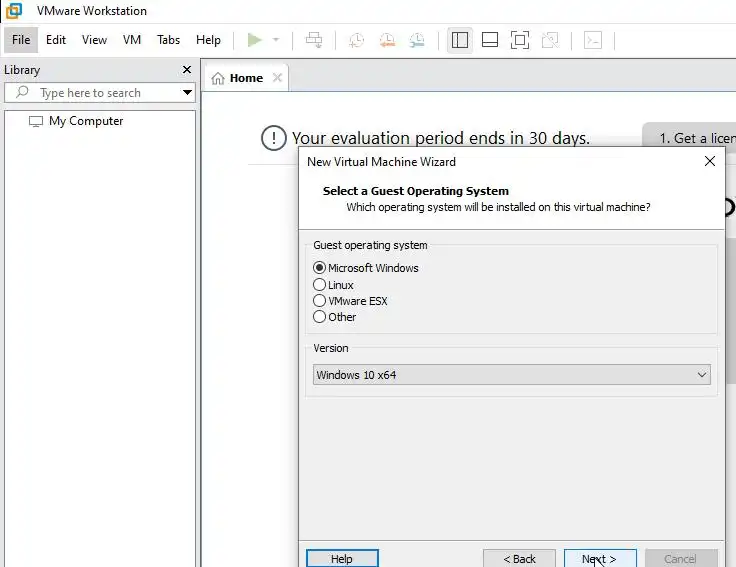
Task: Open the Windows 10 x64 version dropdown
Action: [x=512, y=375]
